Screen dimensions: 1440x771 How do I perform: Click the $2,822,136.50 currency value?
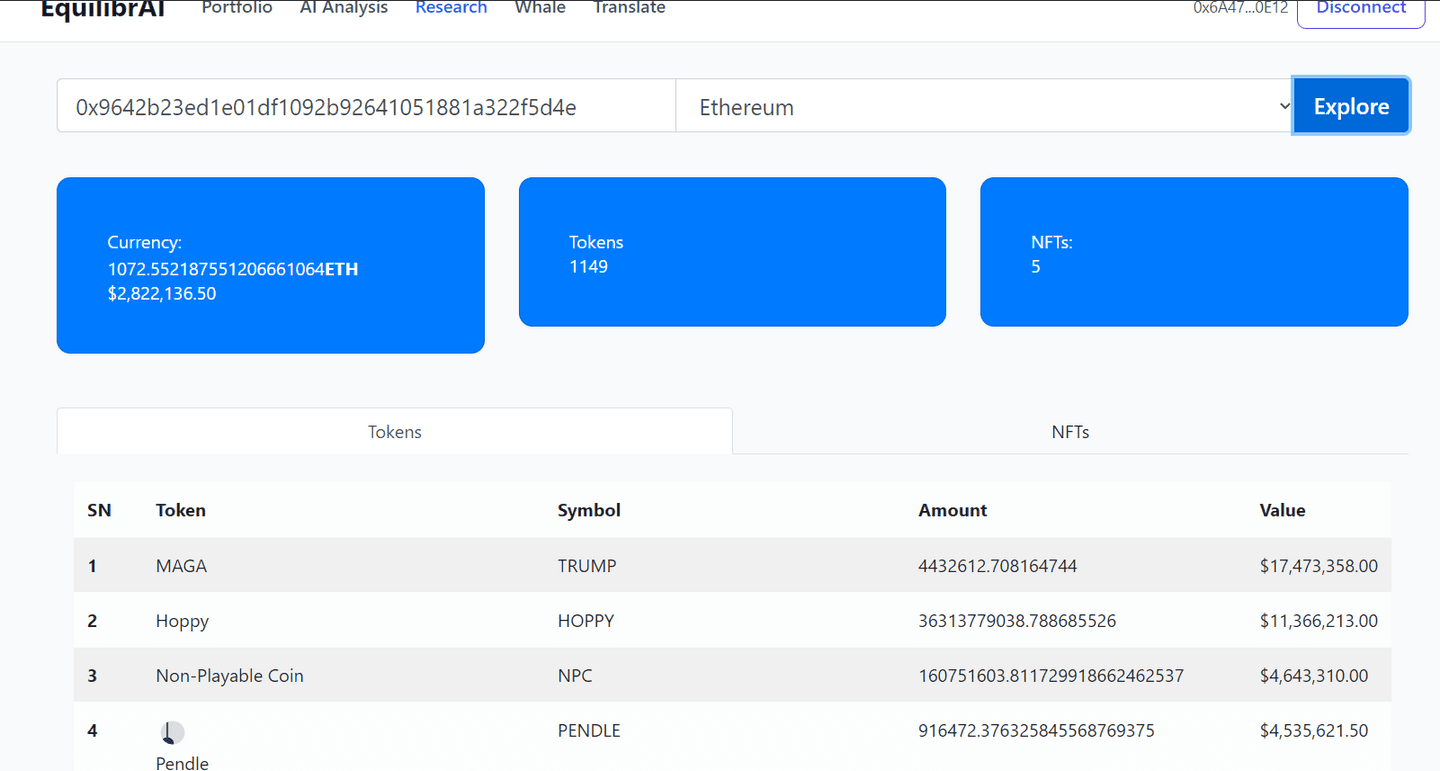click(162, 294)
